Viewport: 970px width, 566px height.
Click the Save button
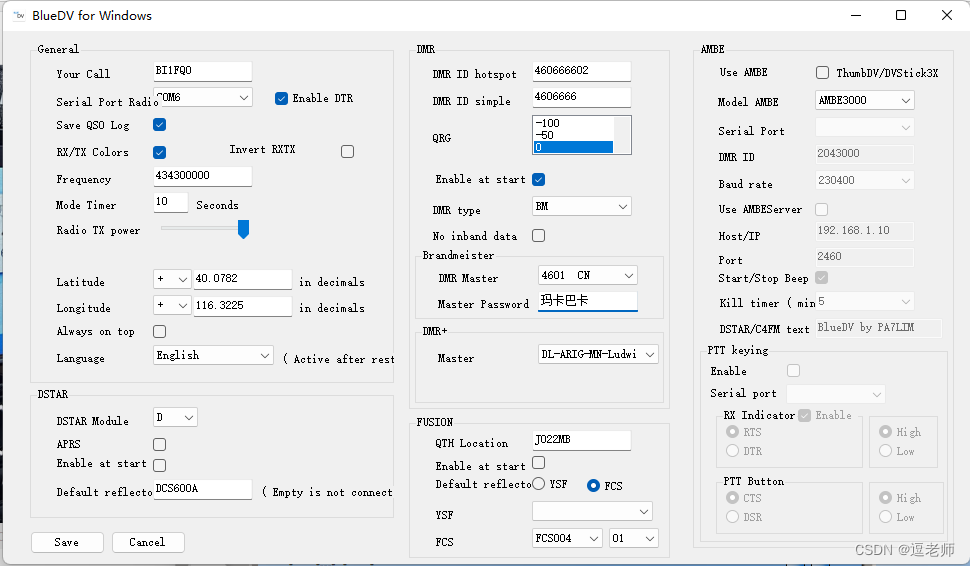click(67, 542)
